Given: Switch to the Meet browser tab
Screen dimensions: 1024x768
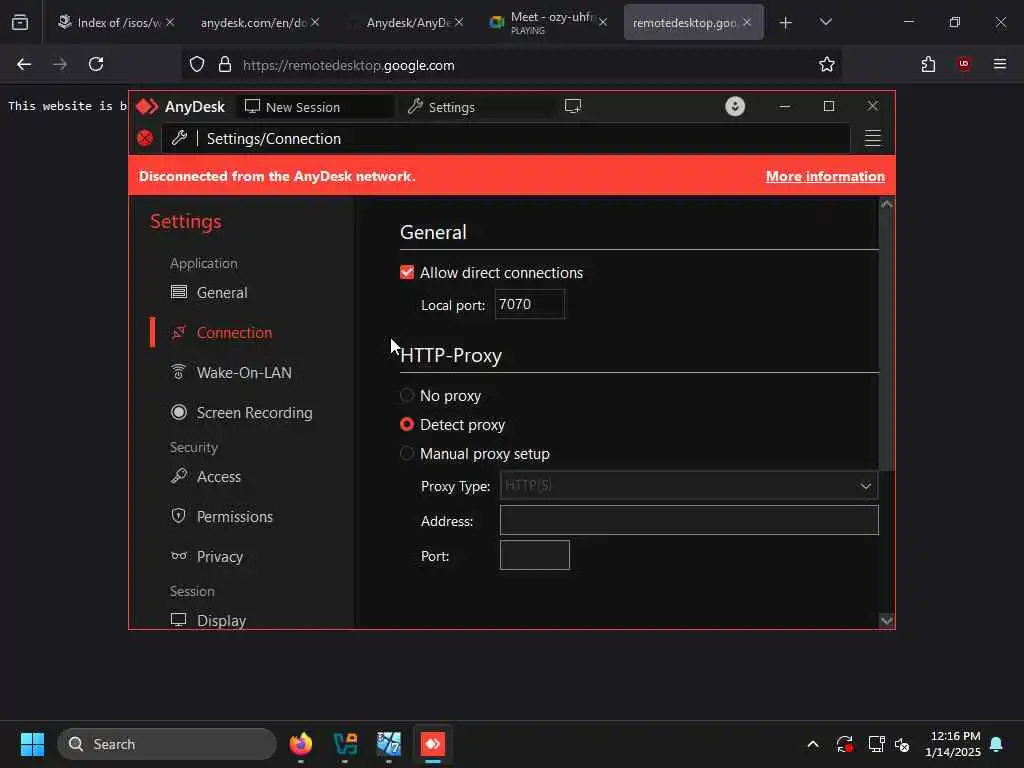Looking at the screenshot, I should (x=549, y=23).
